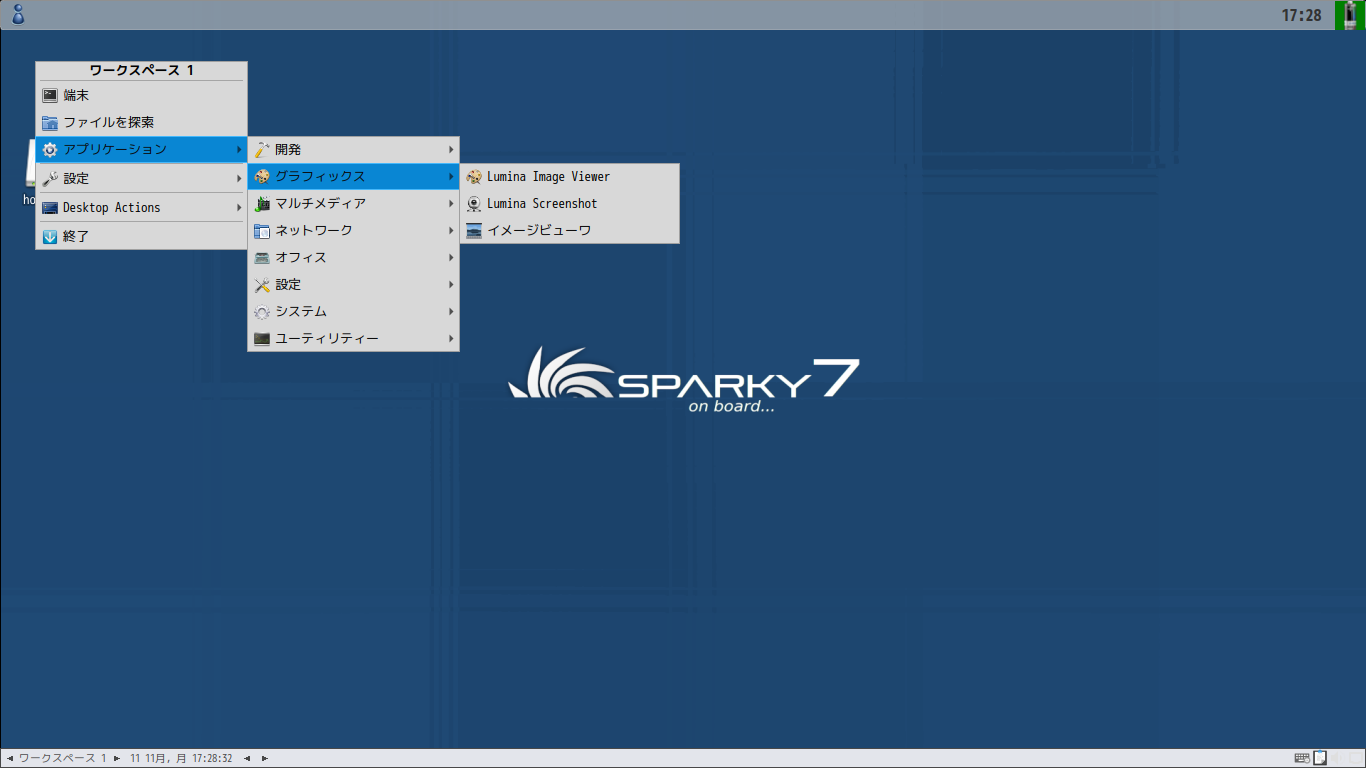Click the battery indicator in the top panel
Image resolution: width=1366 pixels, height=768 pixels.
(1350, 15)
